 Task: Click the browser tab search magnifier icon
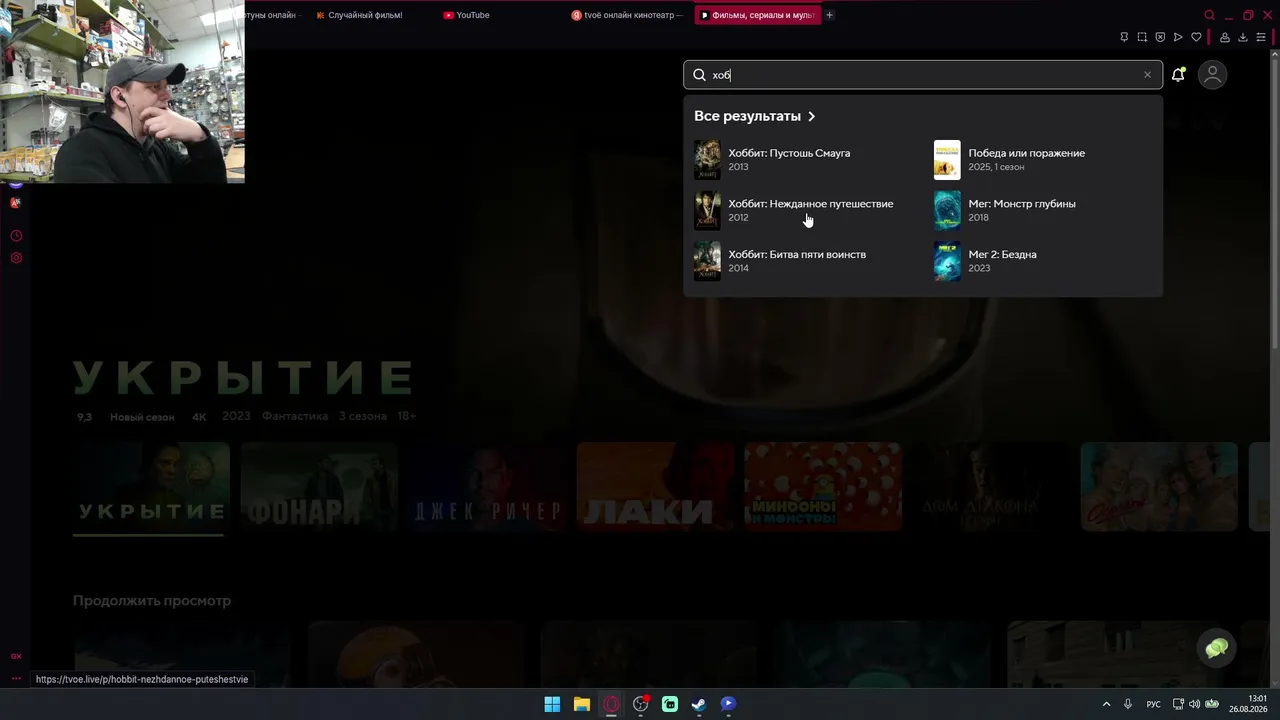pos(1209,15)
